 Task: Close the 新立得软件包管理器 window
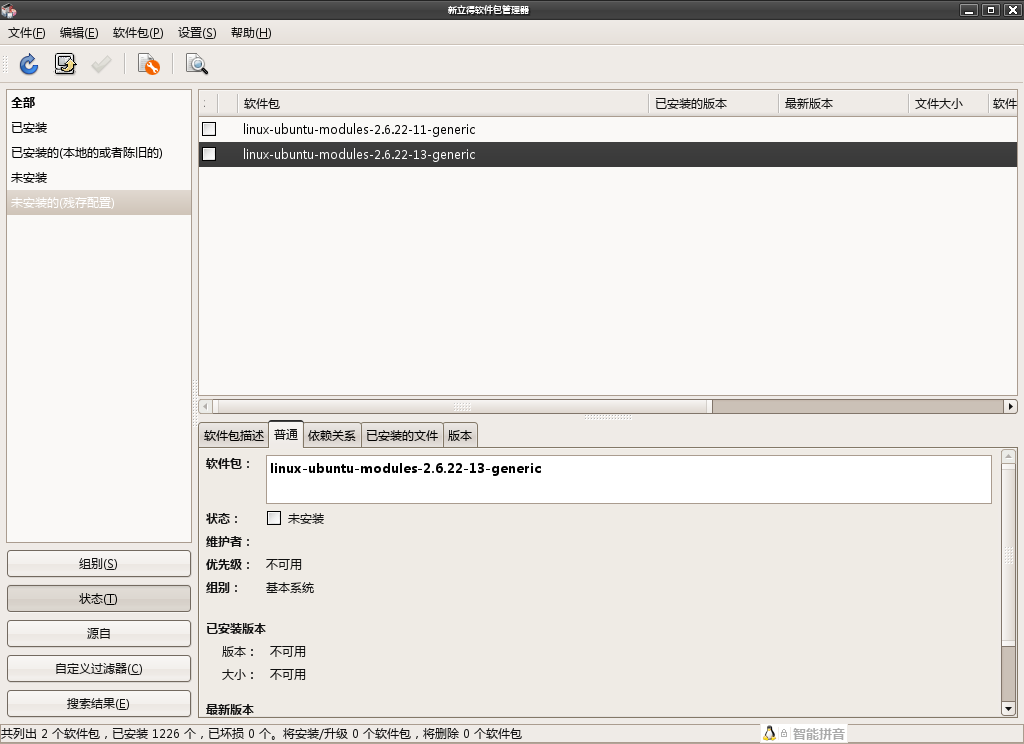1012,10
